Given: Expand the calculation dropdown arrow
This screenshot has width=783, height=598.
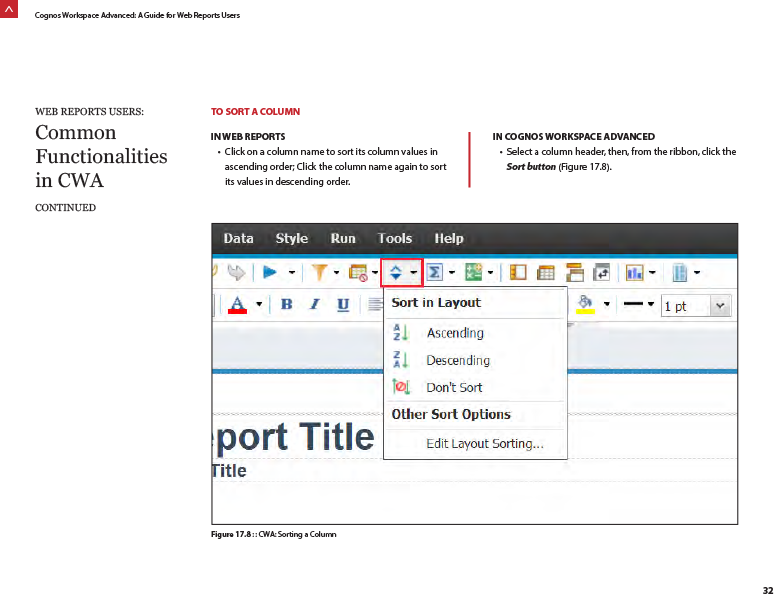Looking at the screenshot, I should [x=490, y=273].
